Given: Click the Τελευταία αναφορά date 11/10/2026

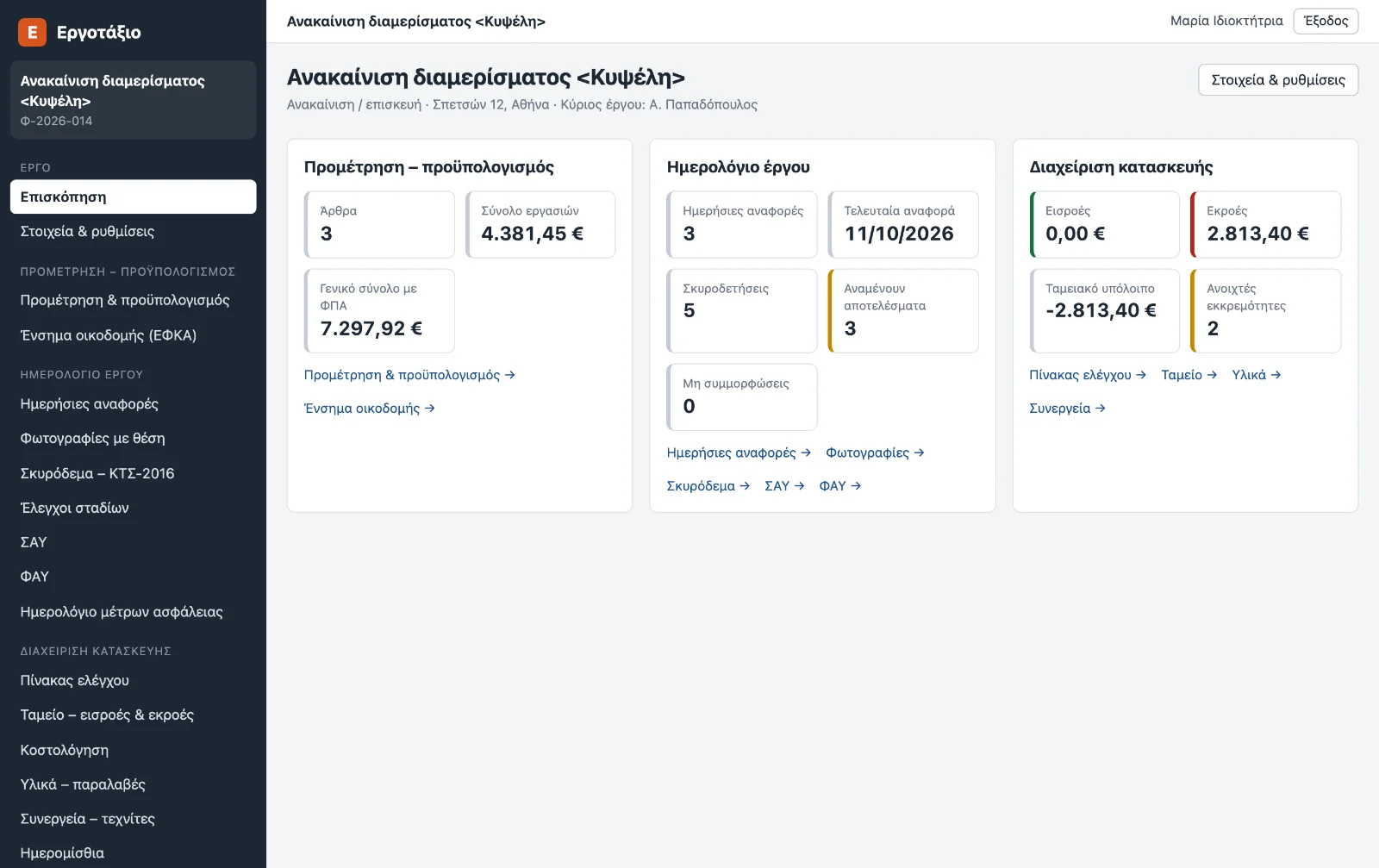Looking at the screenshot, I should pos(899,234).
